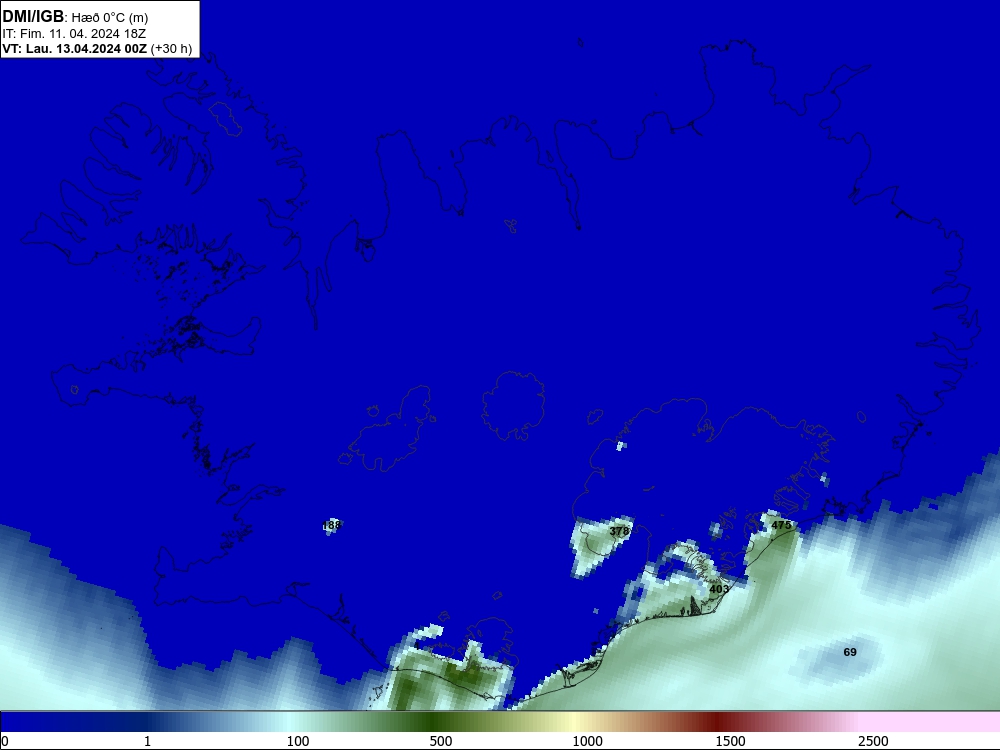
Task: Click the (+30 h) forecast offset text
Action: (171, 49)
